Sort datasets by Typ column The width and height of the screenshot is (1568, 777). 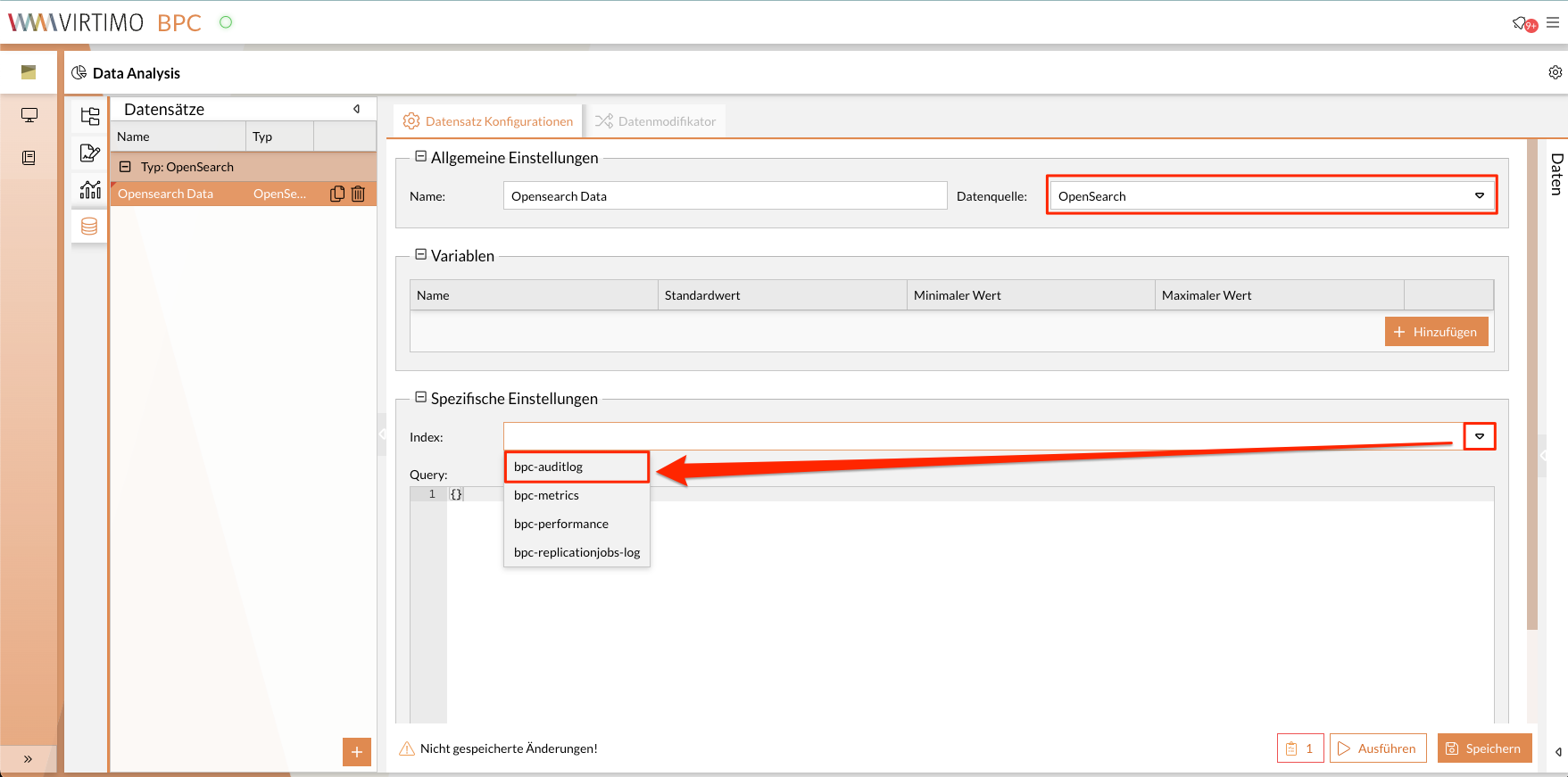pyautogui.click(x=279, y=136)
